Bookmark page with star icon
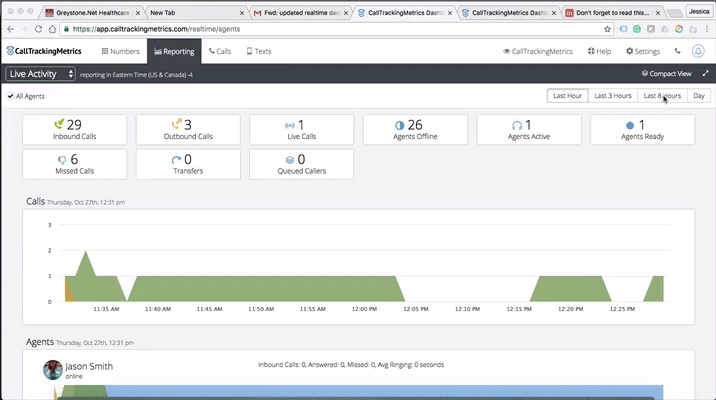716x400 pixels. 607,30
